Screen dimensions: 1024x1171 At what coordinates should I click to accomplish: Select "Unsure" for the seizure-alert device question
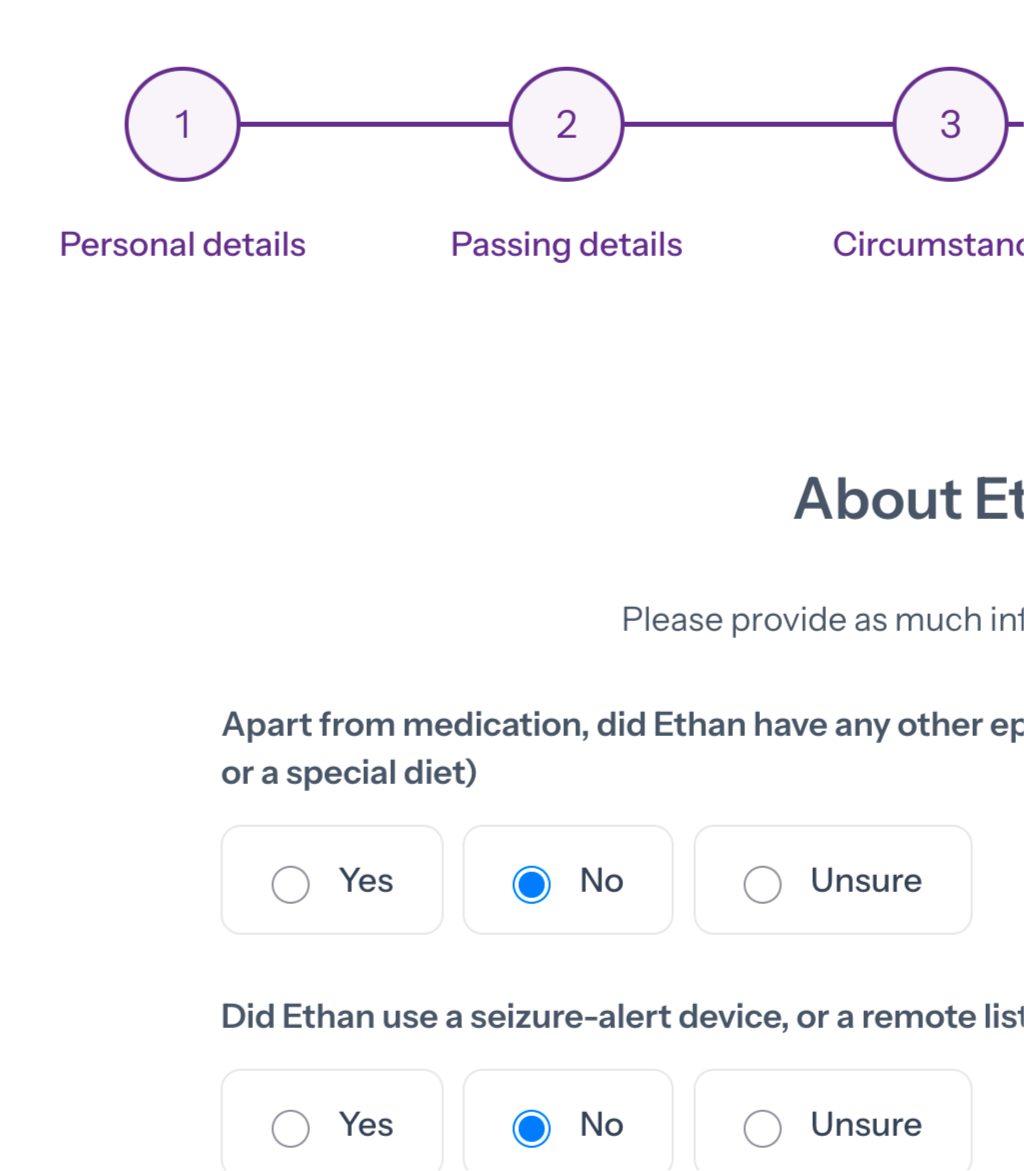(x=832, y=1124)
